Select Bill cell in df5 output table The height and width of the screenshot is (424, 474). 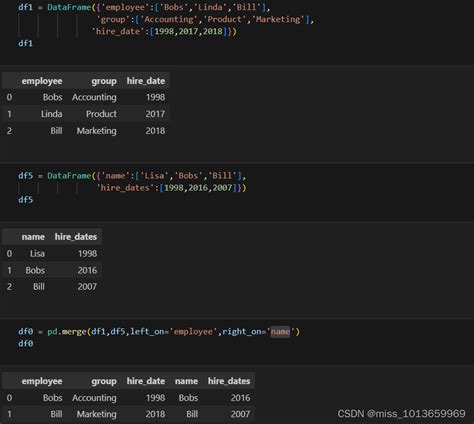point(39,287)
